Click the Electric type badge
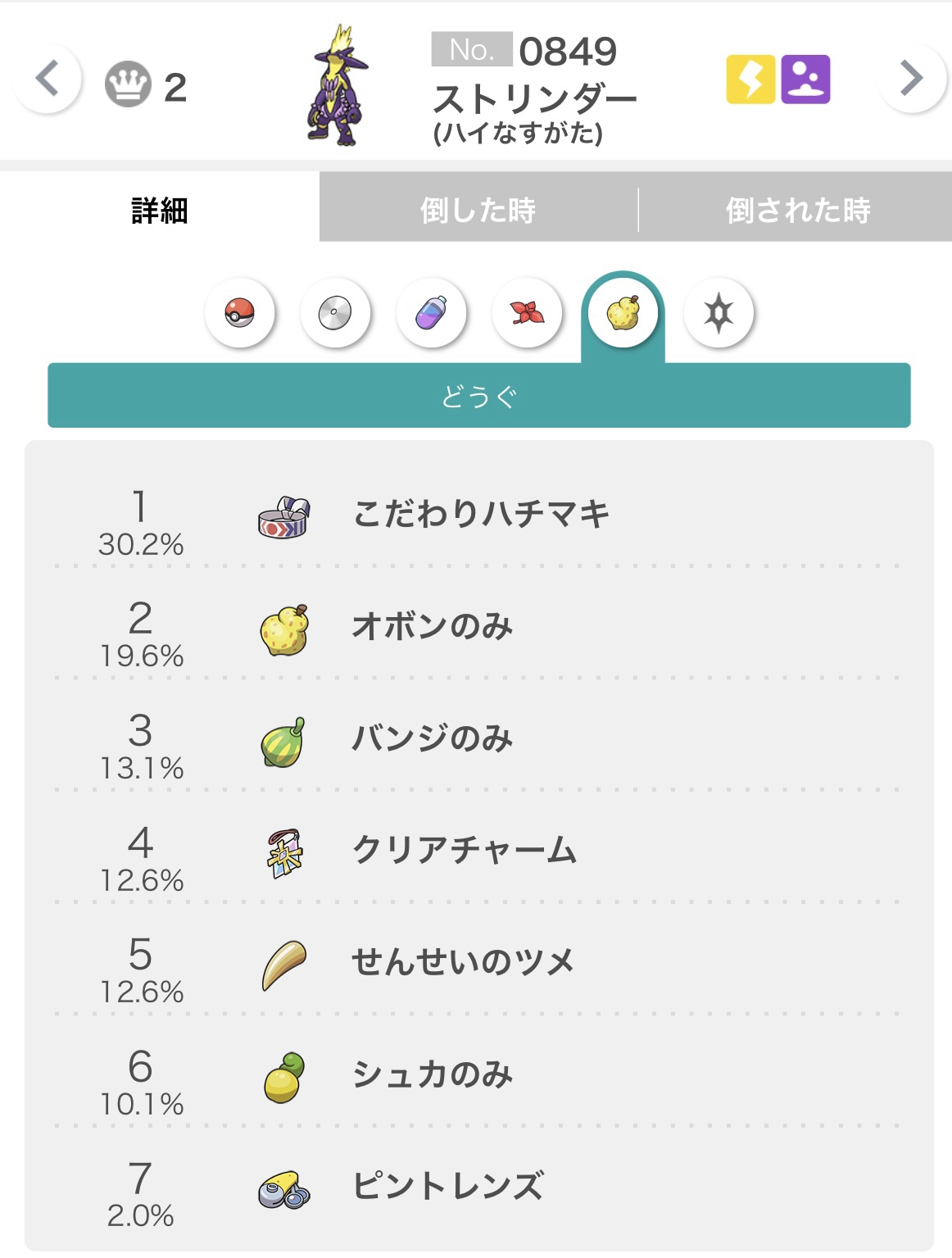Image resolution: width=952 pixels, height=1258 pixels. click(750, 79)
